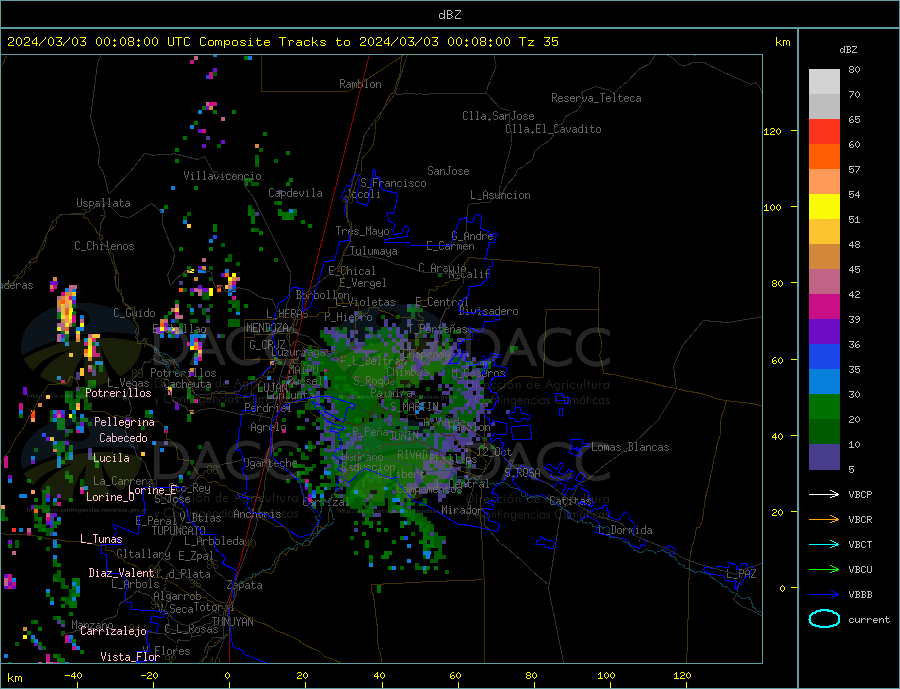Click the cyan 'current' ellipse in legend

point(824,619)
